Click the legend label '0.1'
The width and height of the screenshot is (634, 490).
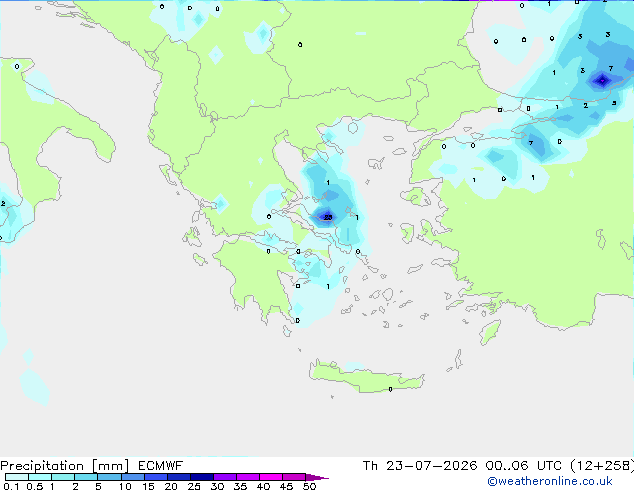tap(11, 486)
